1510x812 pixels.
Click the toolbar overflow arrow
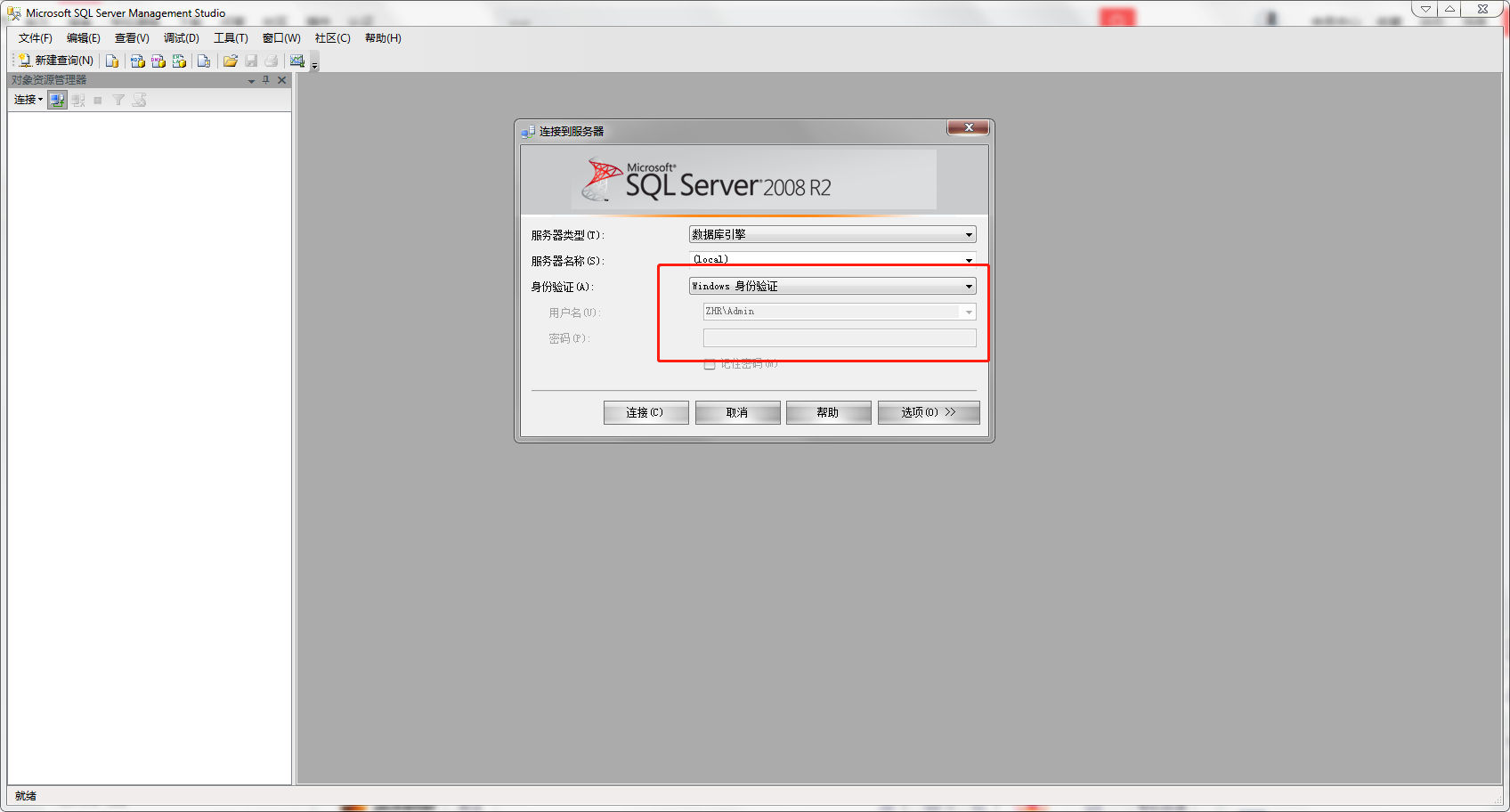313,64
